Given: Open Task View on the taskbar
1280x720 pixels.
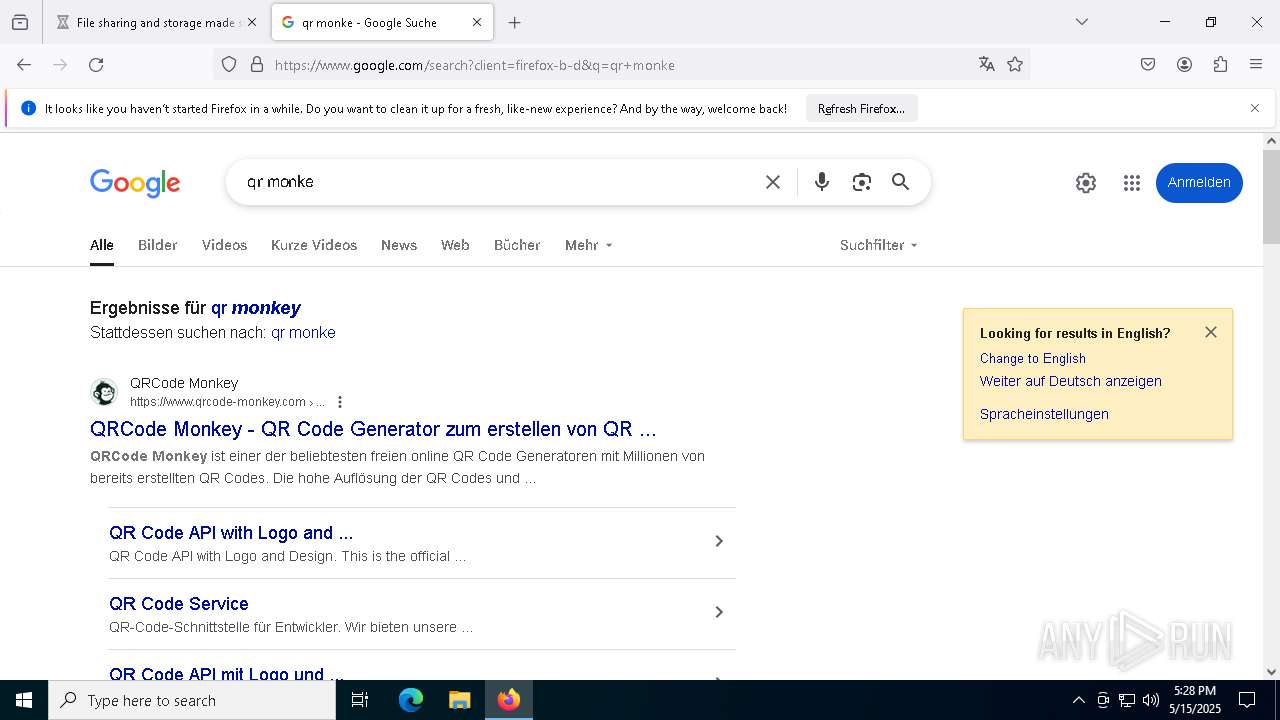Looking at the screenshot, I should point(360,700).
